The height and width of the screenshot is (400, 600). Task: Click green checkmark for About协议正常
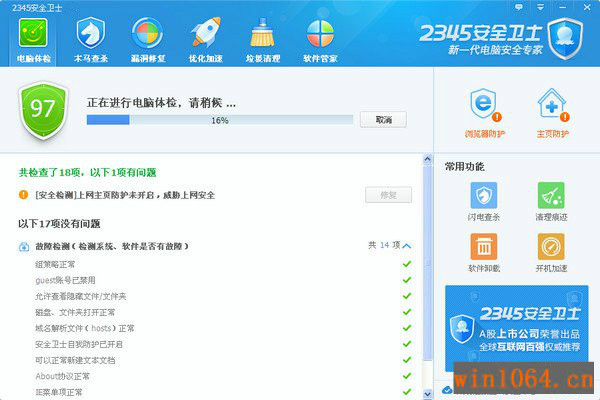coord(407,376)
